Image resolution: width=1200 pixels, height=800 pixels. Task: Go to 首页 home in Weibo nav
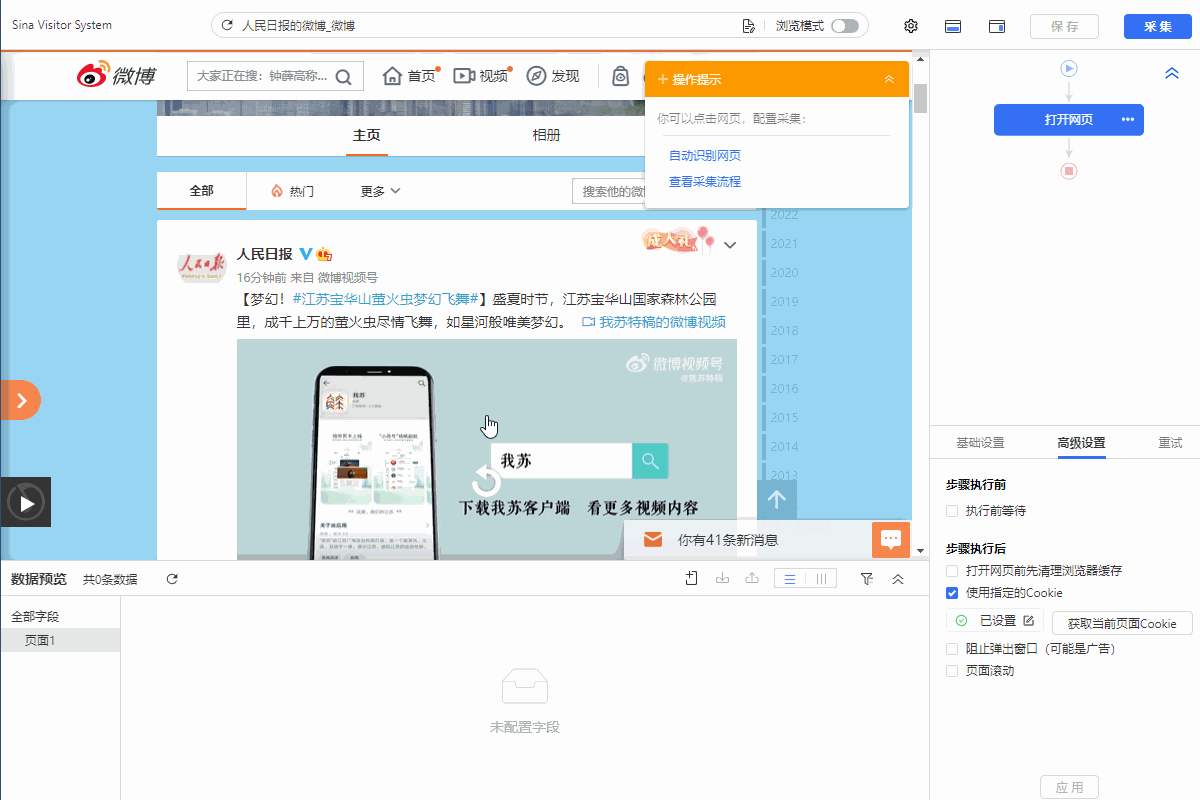pos(410,76)
